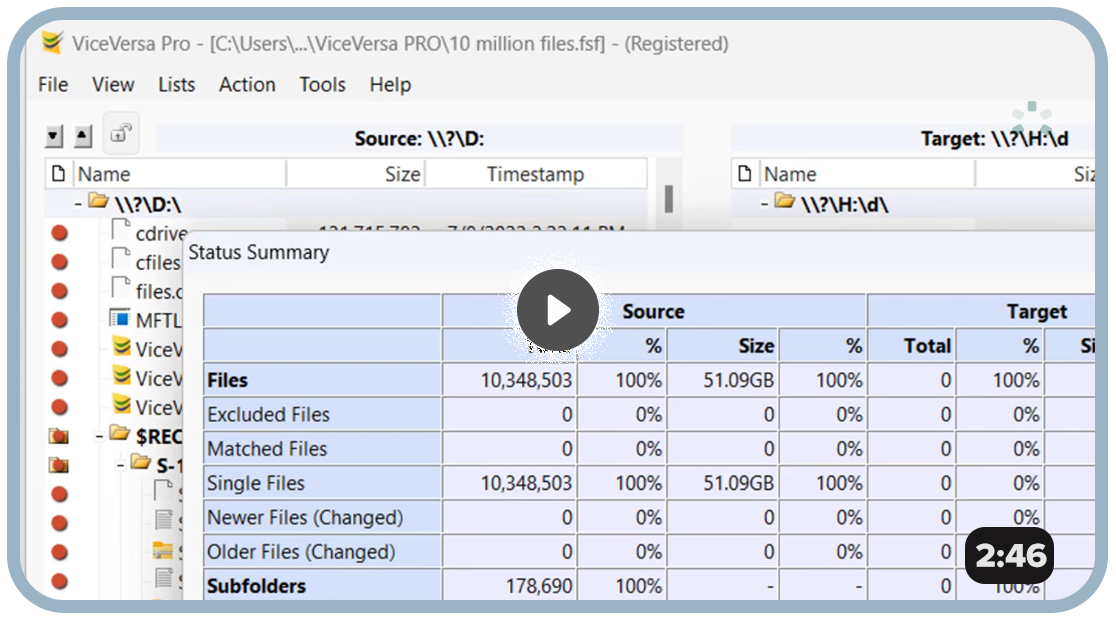This screenshot has width=1116, height=620.
Task: Open the Tools menu
Action: (x=322, y=85)
